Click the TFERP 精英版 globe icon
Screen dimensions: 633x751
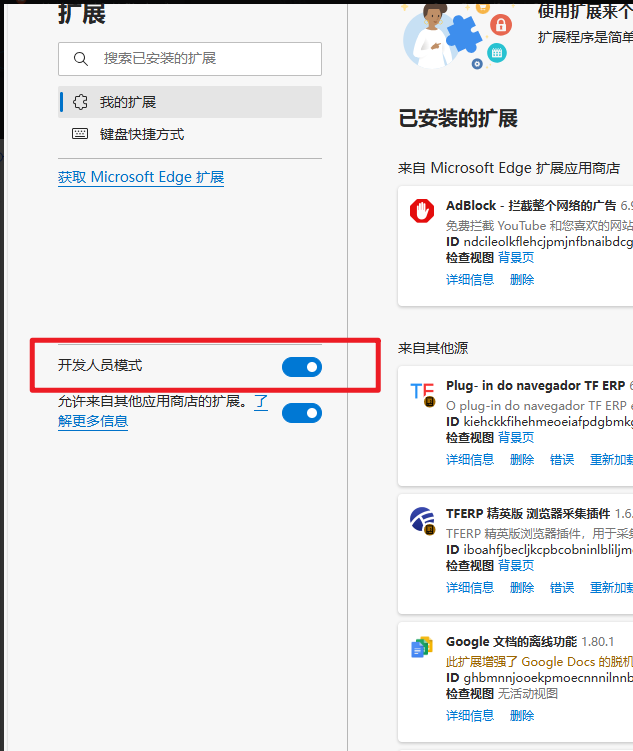pos(422,520)
